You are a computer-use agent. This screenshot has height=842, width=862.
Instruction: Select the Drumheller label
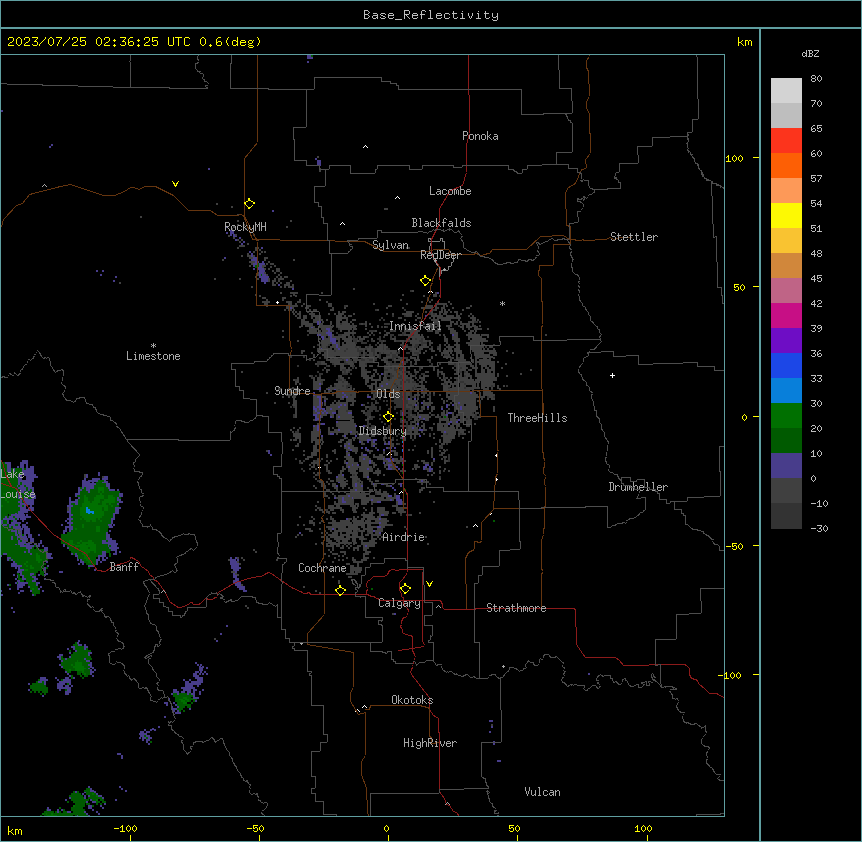(638, 487)
